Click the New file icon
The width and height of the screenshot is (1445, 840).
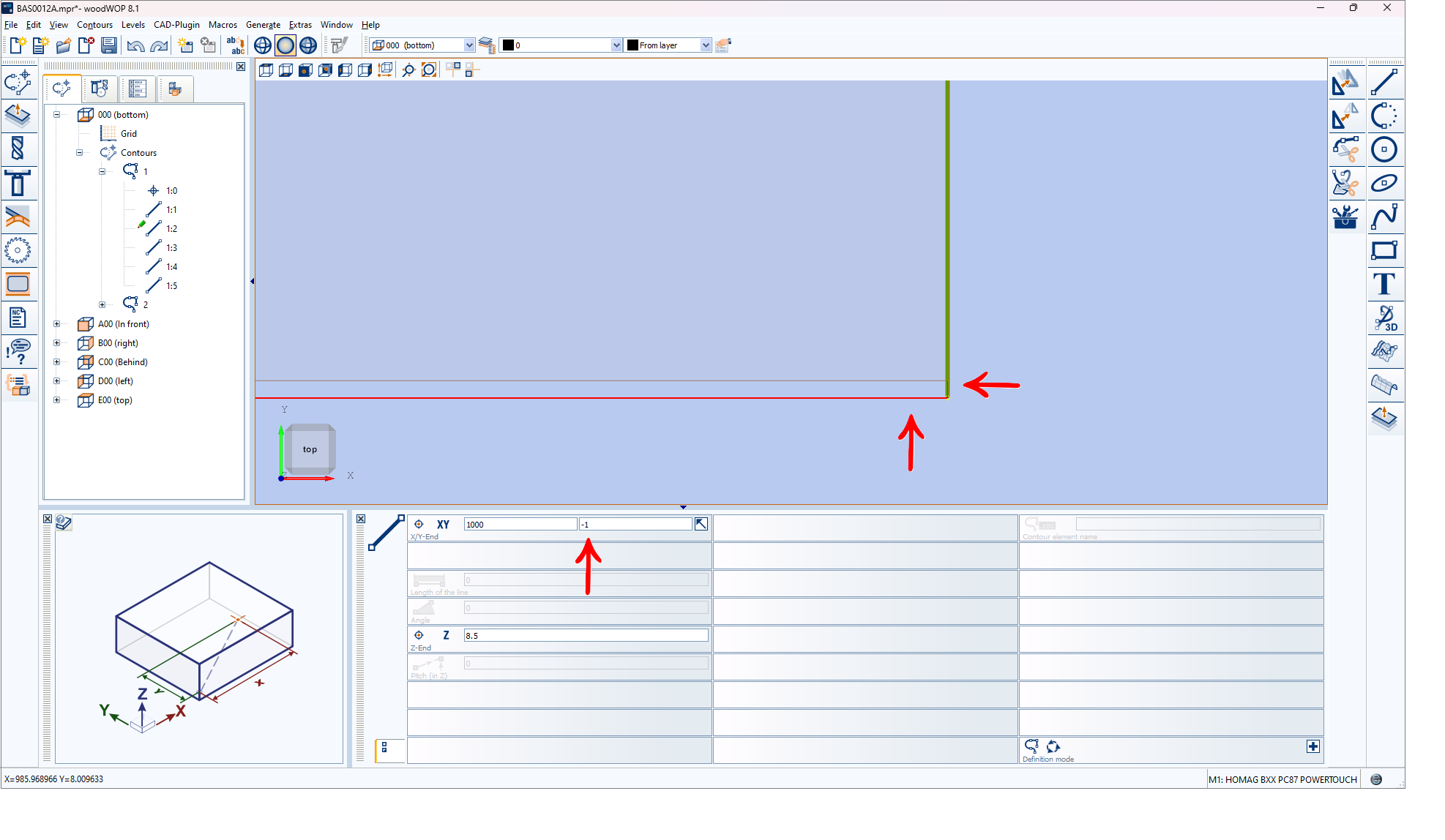coord(17,45)
